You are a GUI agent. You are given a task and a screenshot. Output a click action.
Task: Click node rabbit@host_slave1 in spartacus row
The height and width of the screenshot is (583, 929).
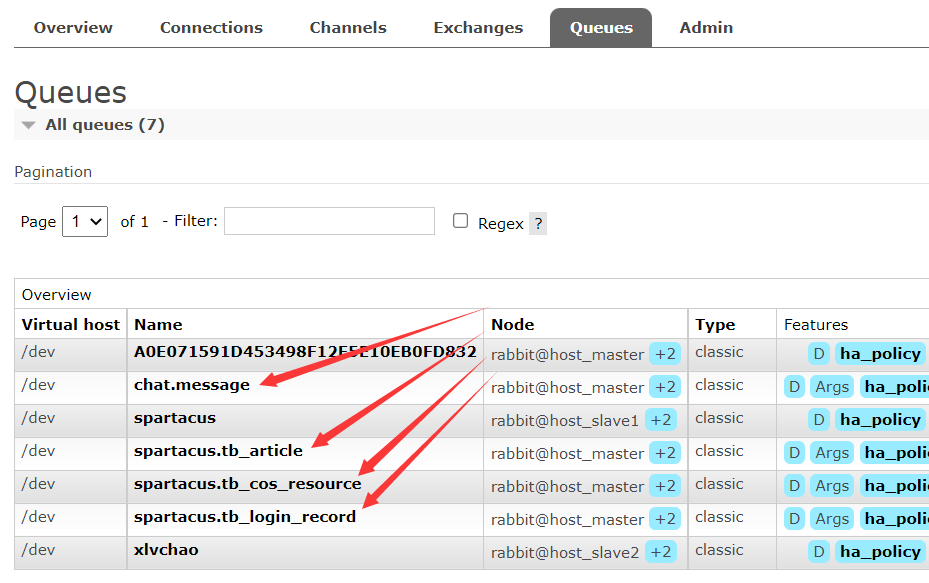click(x=565, y=421)
